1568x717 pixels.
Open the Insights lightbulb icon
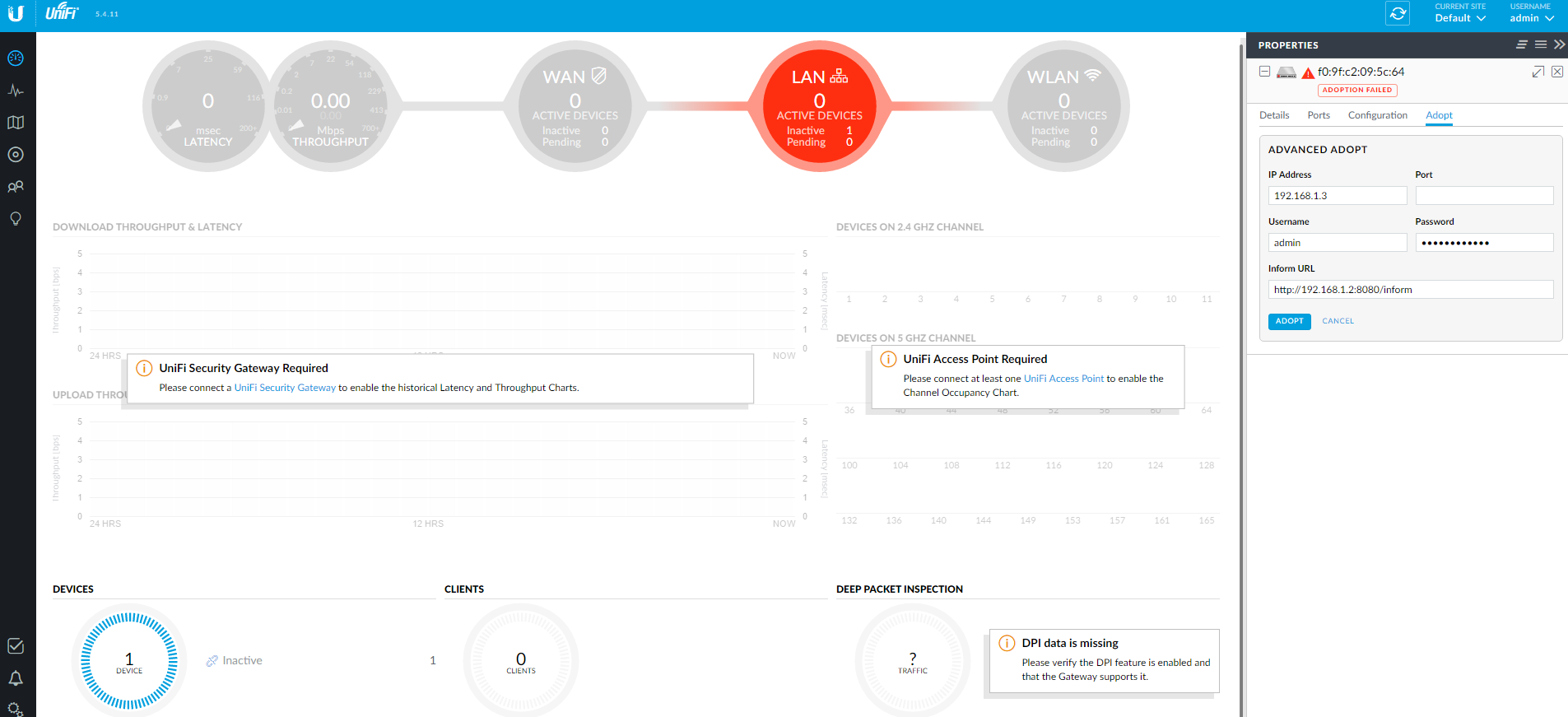coord(16,219)
